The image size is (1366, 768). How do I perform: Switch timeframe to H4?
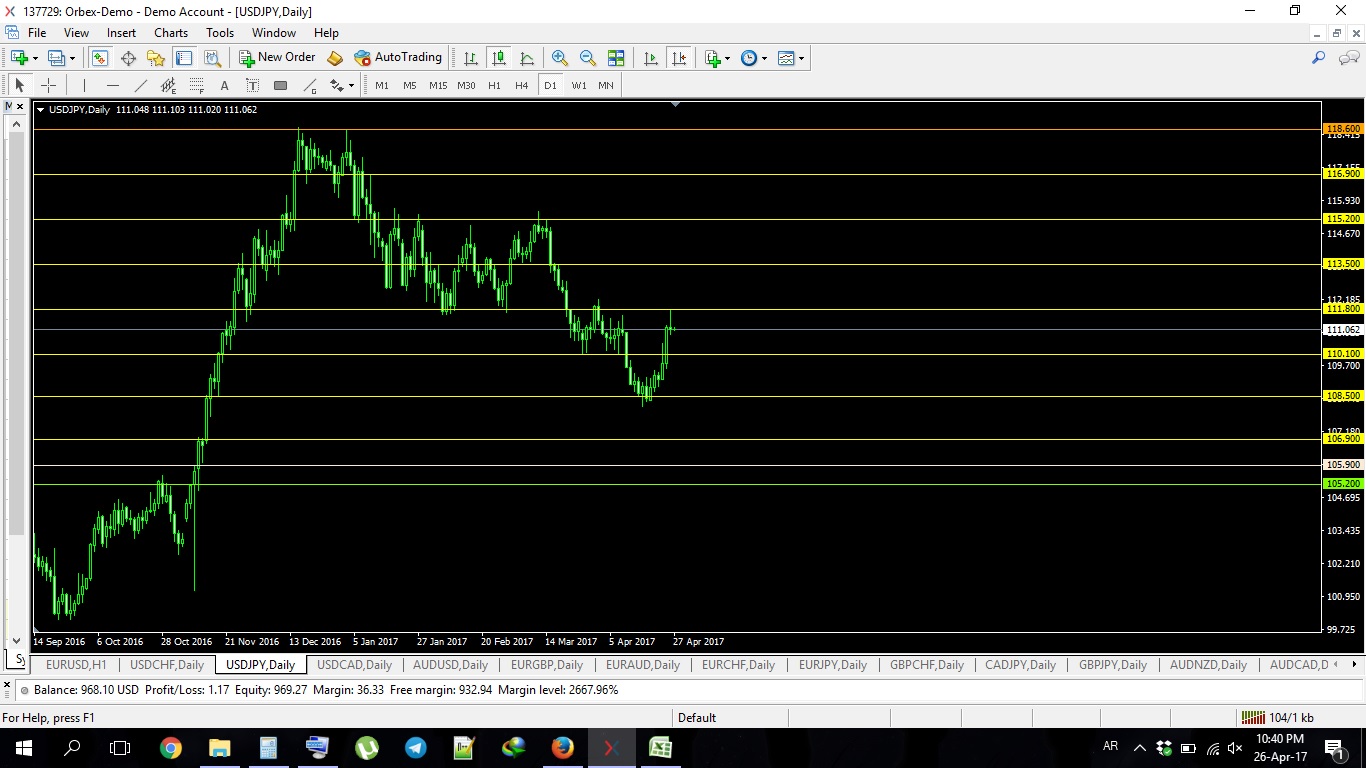(x=521, y=86)
